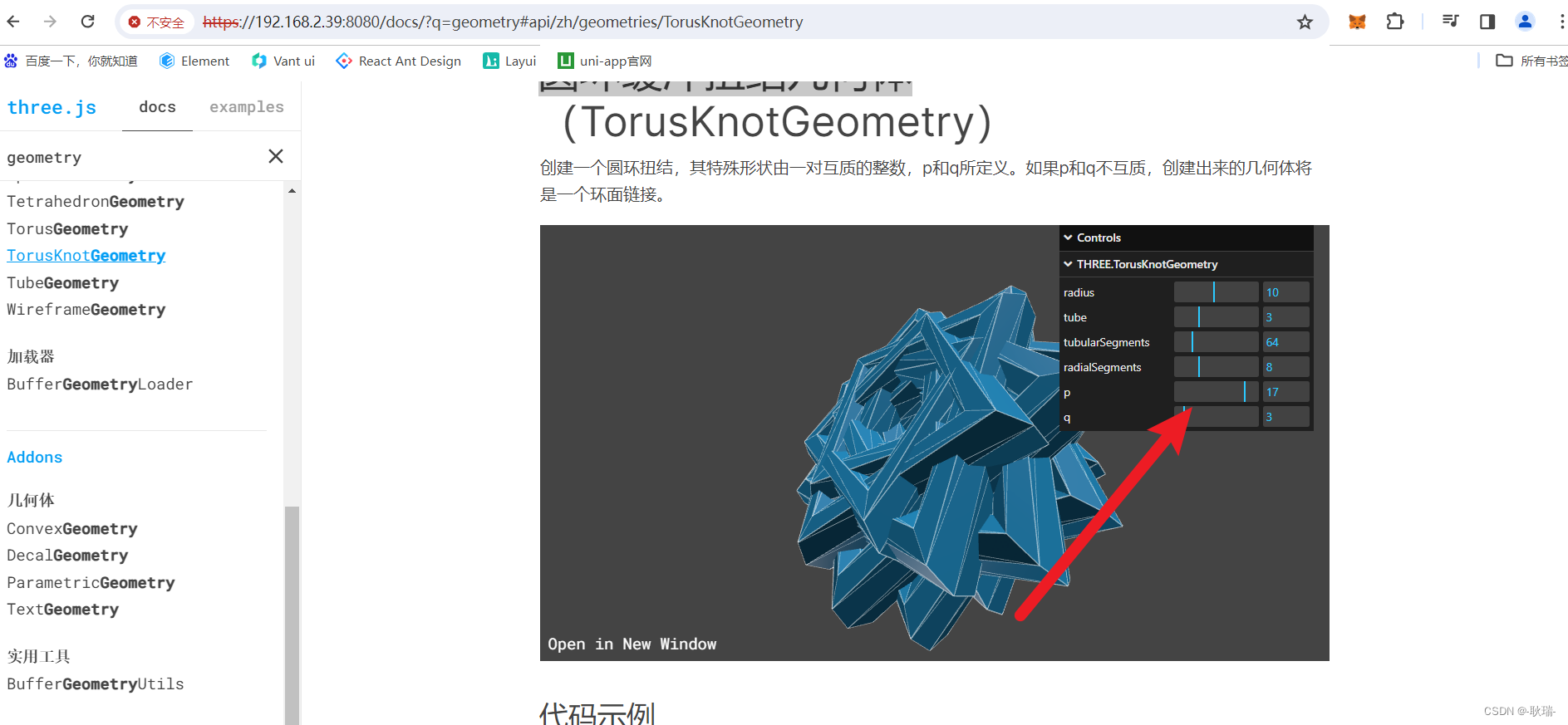Open TextGeometry docs entry
The width and height of the screenshot is (1568, 725).
(x=63, y=610)
